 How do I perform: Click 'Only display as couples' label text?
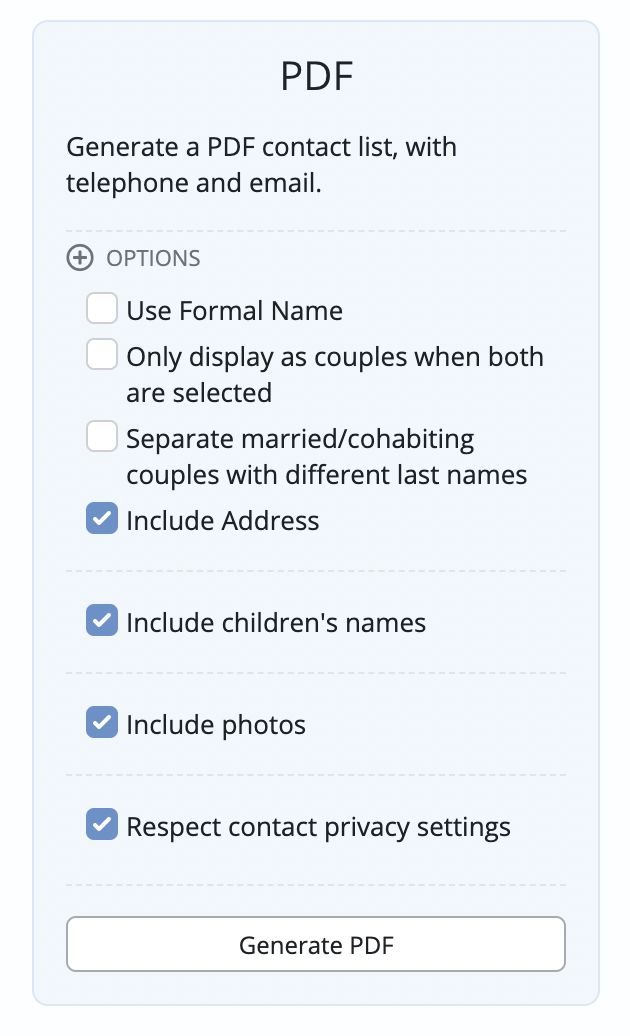pos(334,357)
